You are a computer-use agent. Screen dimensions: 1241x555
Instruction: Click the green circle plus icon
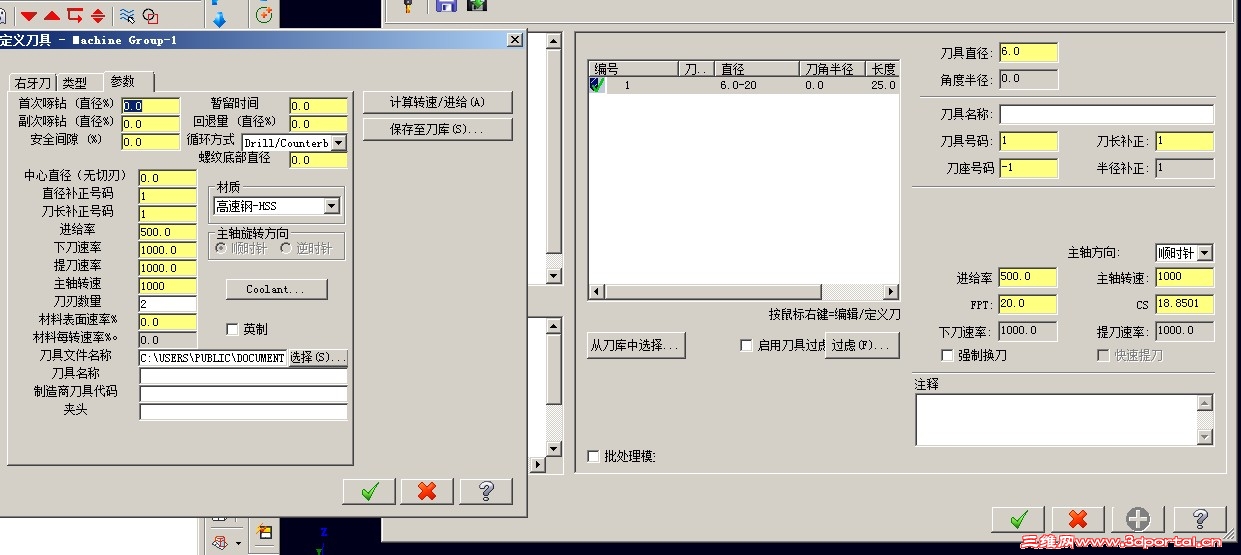[x=264, y=14]
